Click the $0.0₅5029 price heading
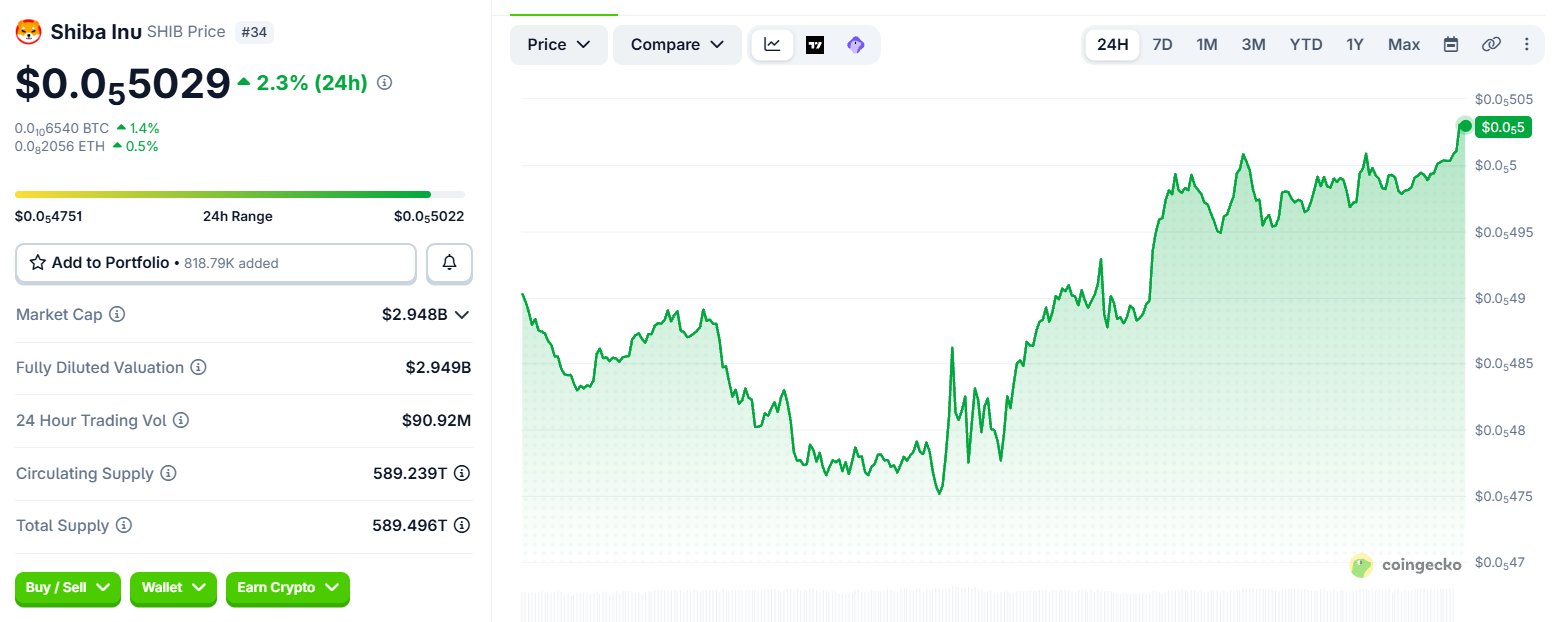The image size is (1557, 622). click(x=123, y=84)
